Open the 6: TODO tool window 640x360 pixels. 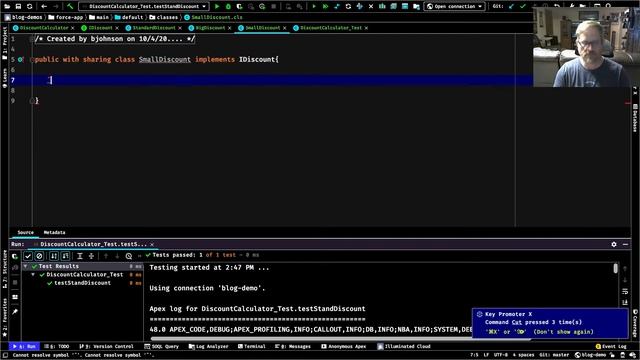click(57, 346)
